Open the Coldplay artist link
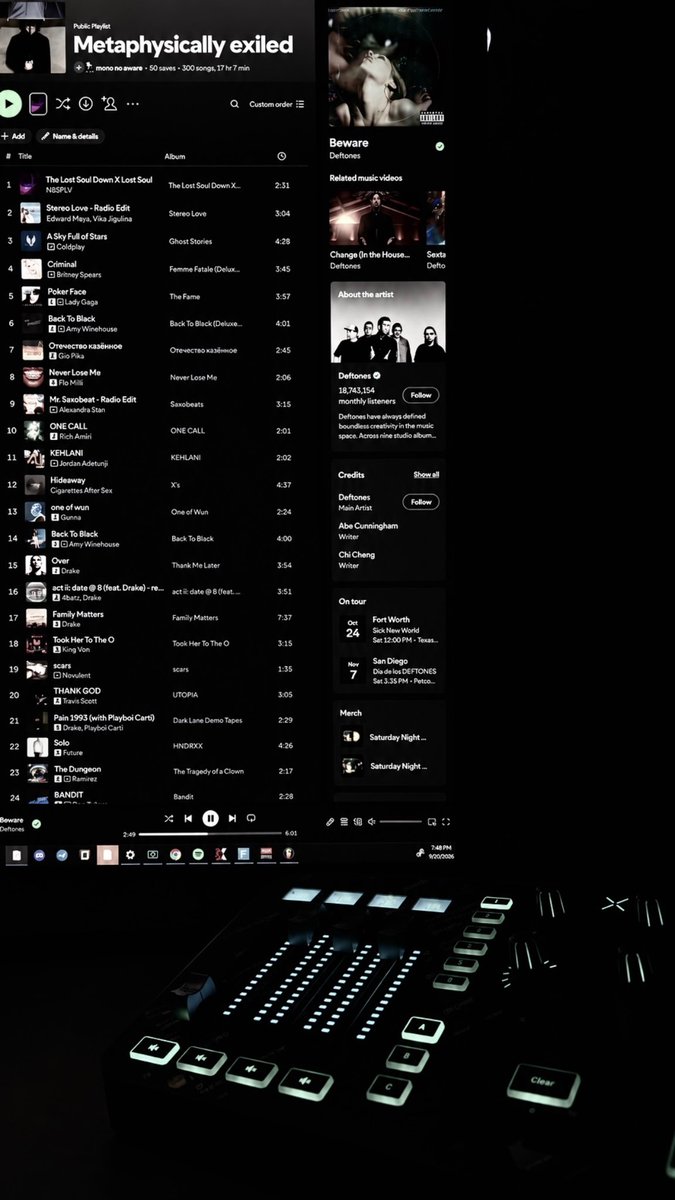The image size is (675, 1200). (70, 246)
